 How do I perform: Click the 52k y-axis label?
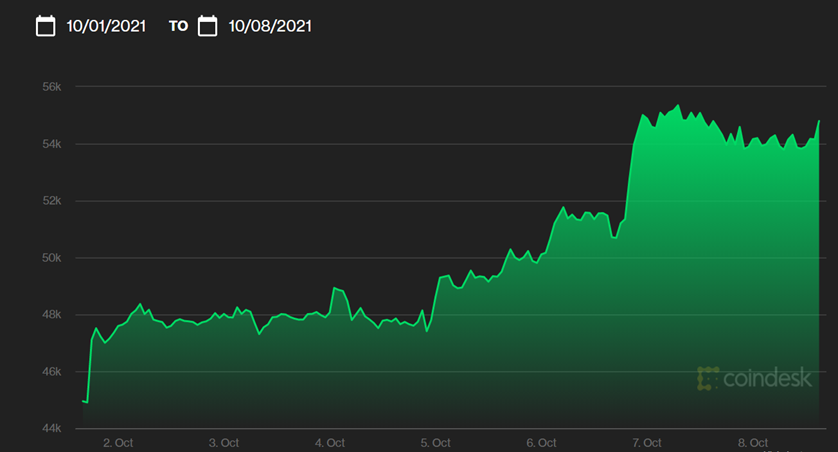pyautogui.click(x=52, y=201)
